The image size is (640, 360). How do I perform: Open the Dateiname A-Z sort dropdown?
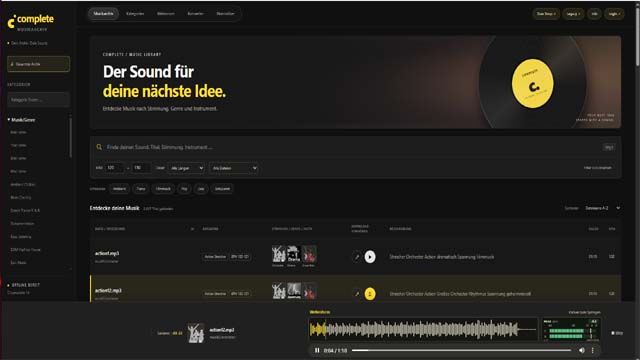(603, 208)
